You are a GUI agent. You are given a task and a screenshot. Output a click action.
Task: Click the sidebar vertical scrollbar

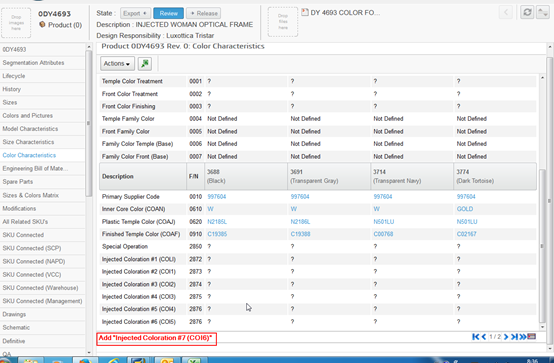coord(89,124)
